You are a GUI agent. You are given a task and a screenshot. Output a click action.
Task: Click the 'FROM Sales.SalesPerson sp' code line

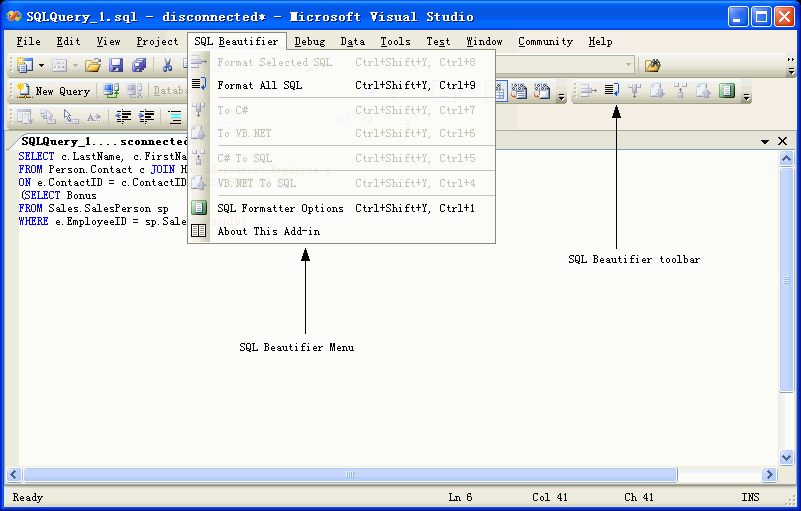click(x=93, y=208)
